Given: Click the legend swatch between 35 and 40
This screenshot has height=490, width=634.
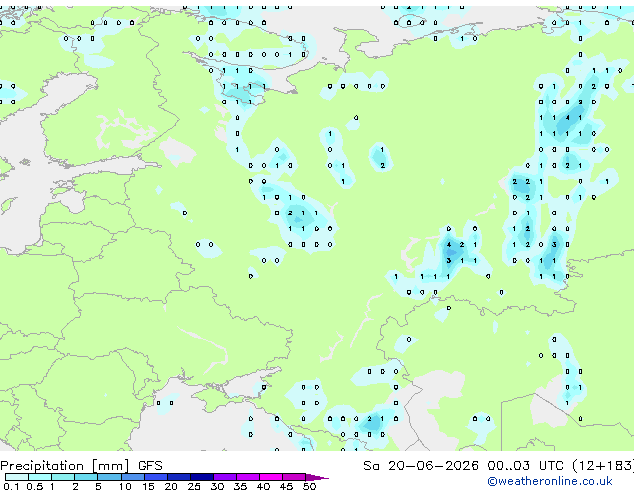Looking at the screenshot, I should pyautogui.click(x=248, y=477).
